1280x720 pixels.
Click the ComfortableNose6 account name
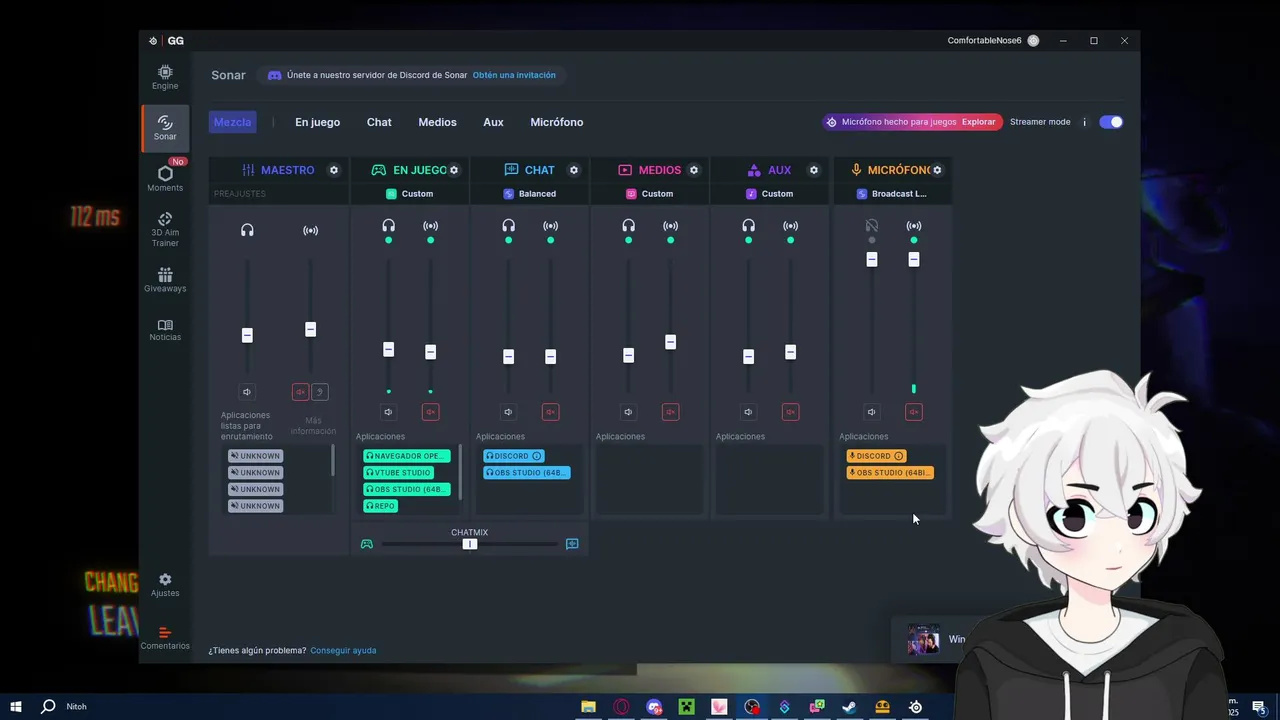pos(984,41)
